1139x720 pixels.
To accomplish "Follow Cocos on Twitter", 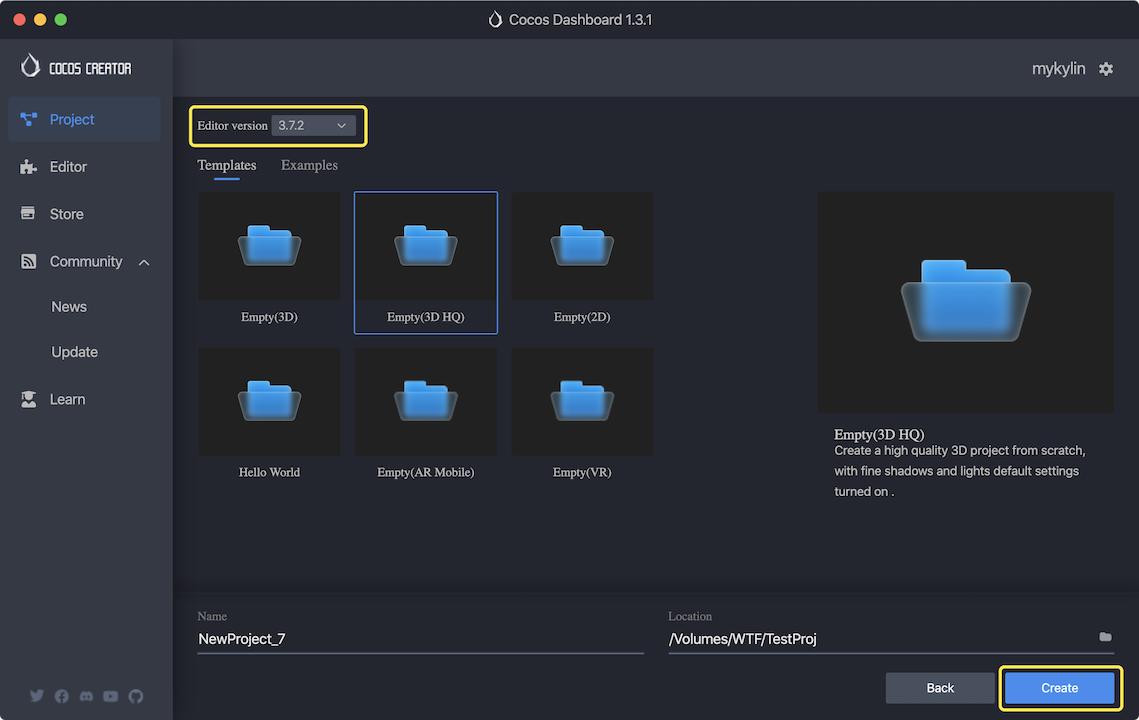I will 37,696.
